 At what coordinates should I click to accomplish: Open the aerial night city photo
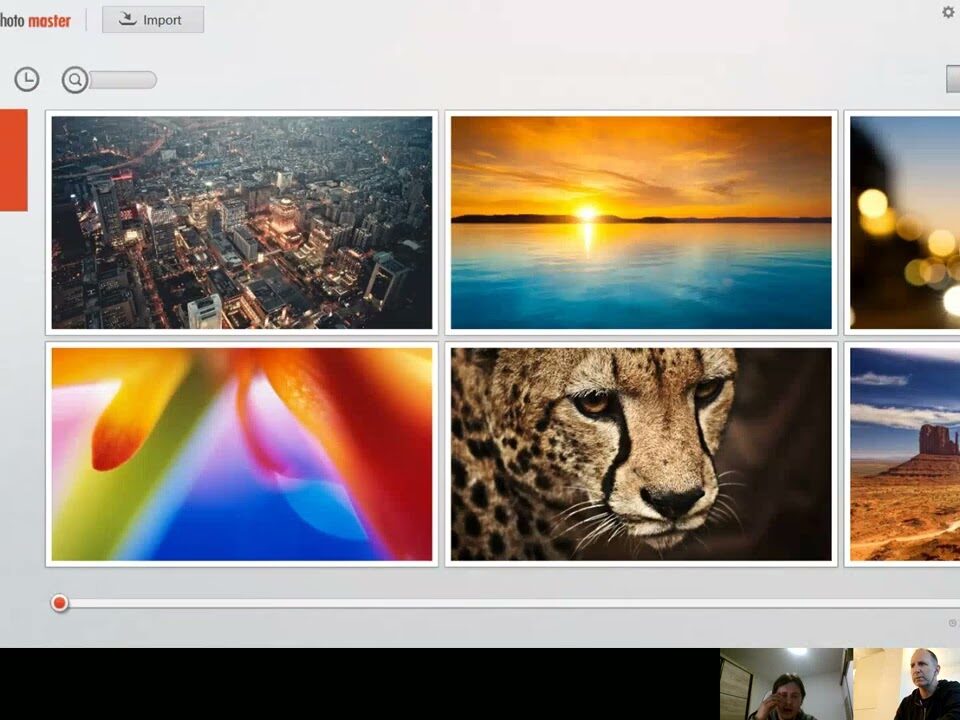tap(242, 222)
